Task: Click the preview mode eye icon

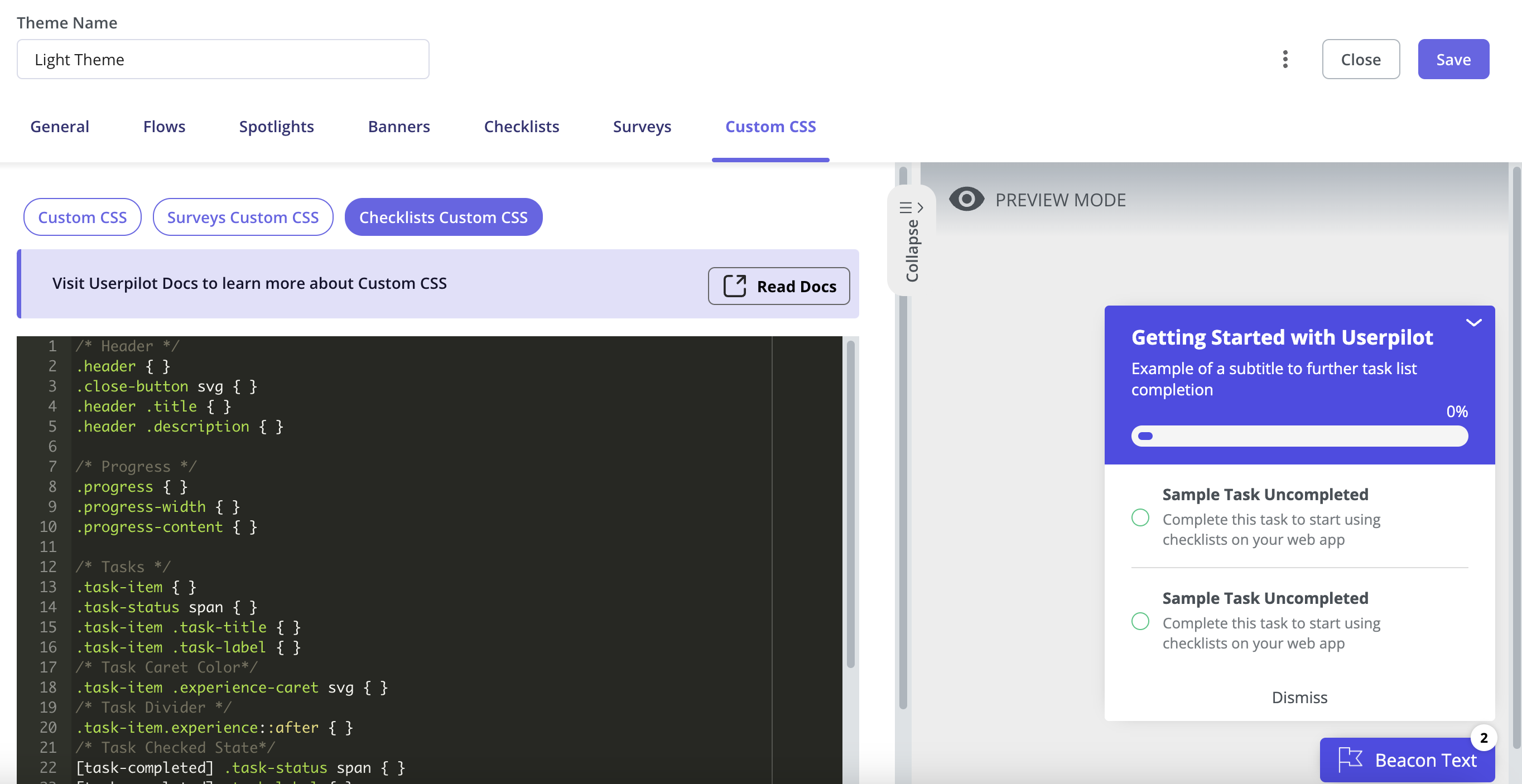Action: coord(966,200)
